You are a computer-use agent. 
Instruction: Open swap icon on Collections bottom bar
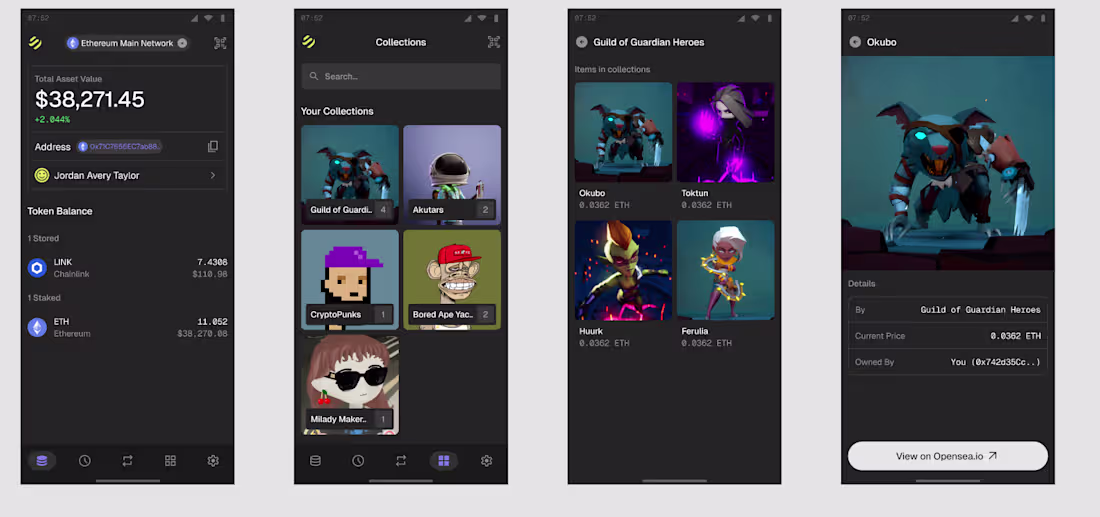tap(401, 461)
